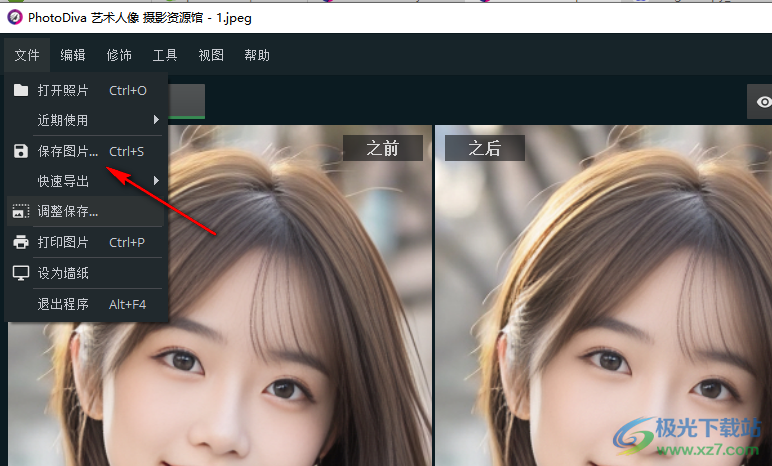Click the 之前 label
The width and height of the screenshot is (772, 466).
383,148
